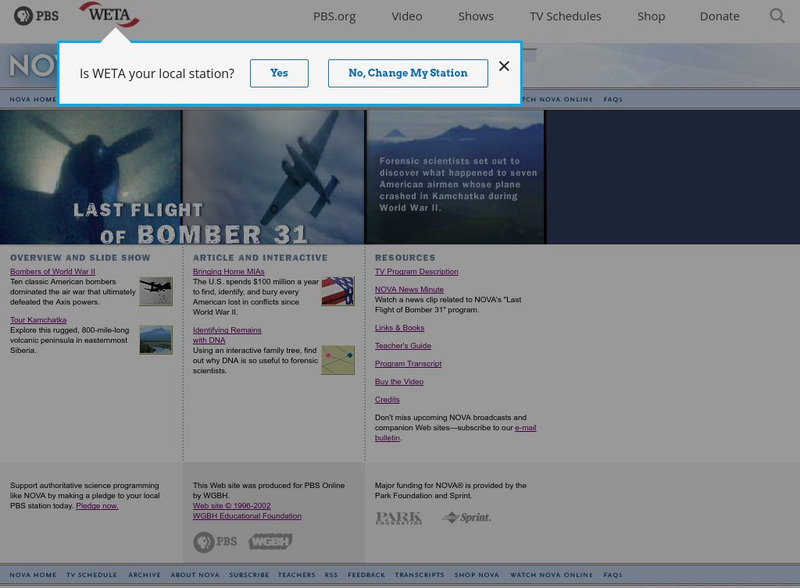Click the Park Foundation sponsor logo

(398, 518)
